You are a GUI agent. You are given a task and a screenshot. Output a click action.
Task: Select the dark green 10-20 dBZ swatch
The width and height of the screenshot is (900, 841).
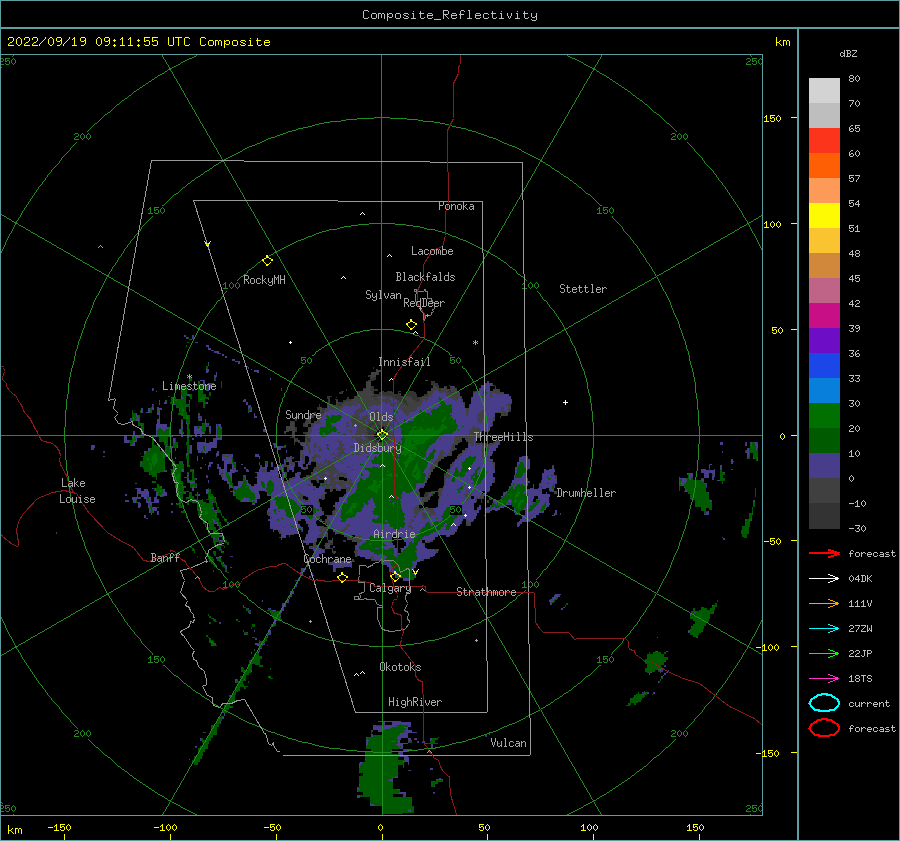coord(824,440)
